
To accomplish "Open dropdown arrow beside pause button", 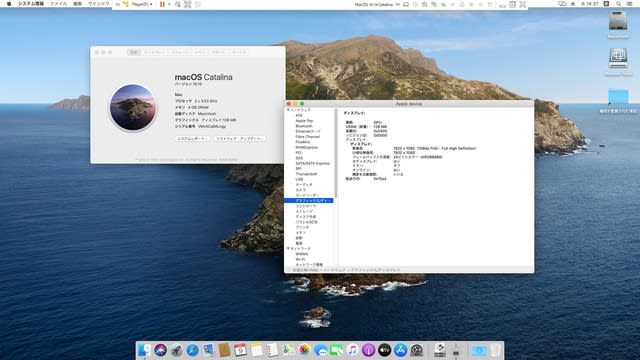I will (x=169, y=4).
